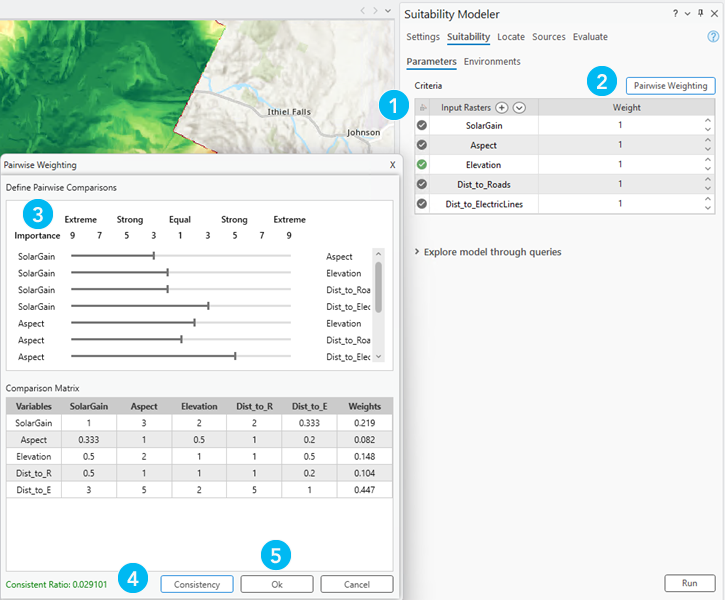This screenshot has height=600, width=725.
Task: Toggle the SolarGain criterion status circle
Action: (422, 125)
